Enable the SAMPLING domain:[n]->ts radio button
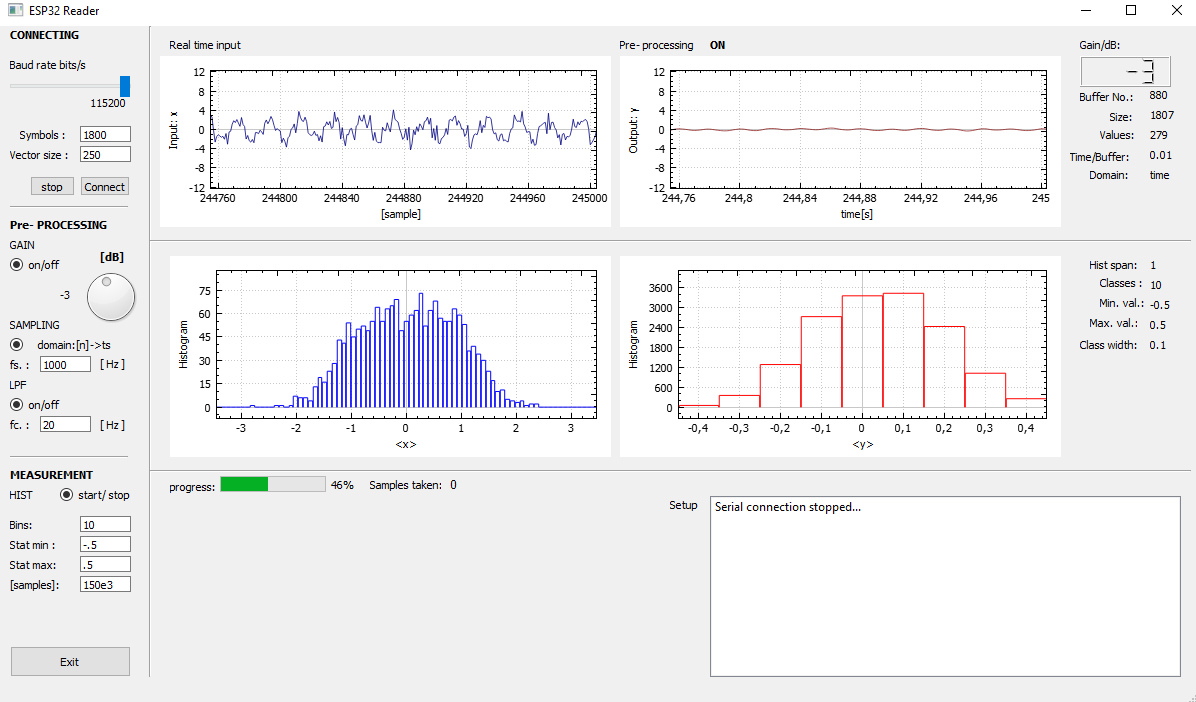Image resolution: width=1196 pixels, height=702 pixels. (16, 345)
